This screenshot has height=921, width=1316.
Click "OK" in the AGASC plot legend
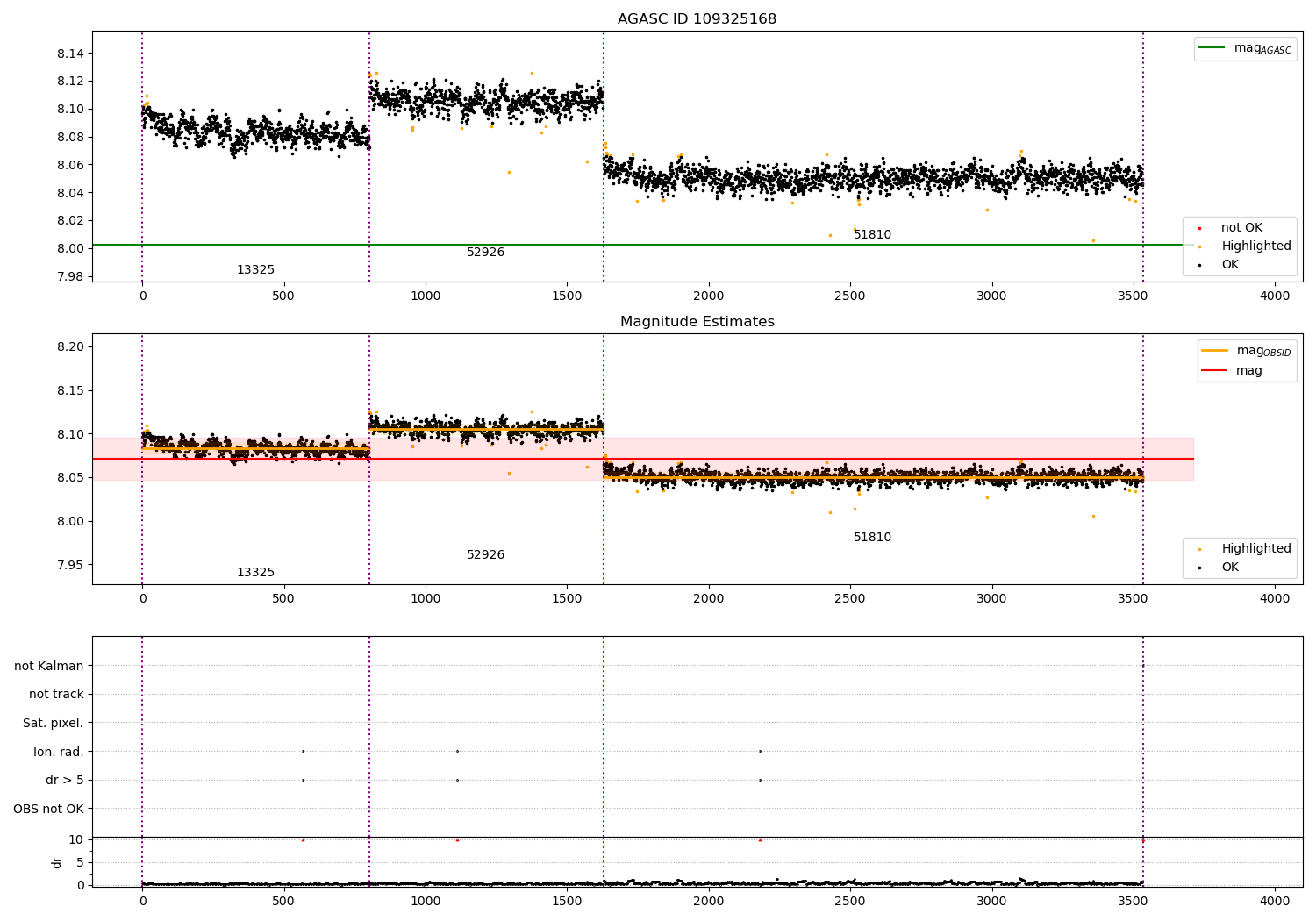[1229, 264]
